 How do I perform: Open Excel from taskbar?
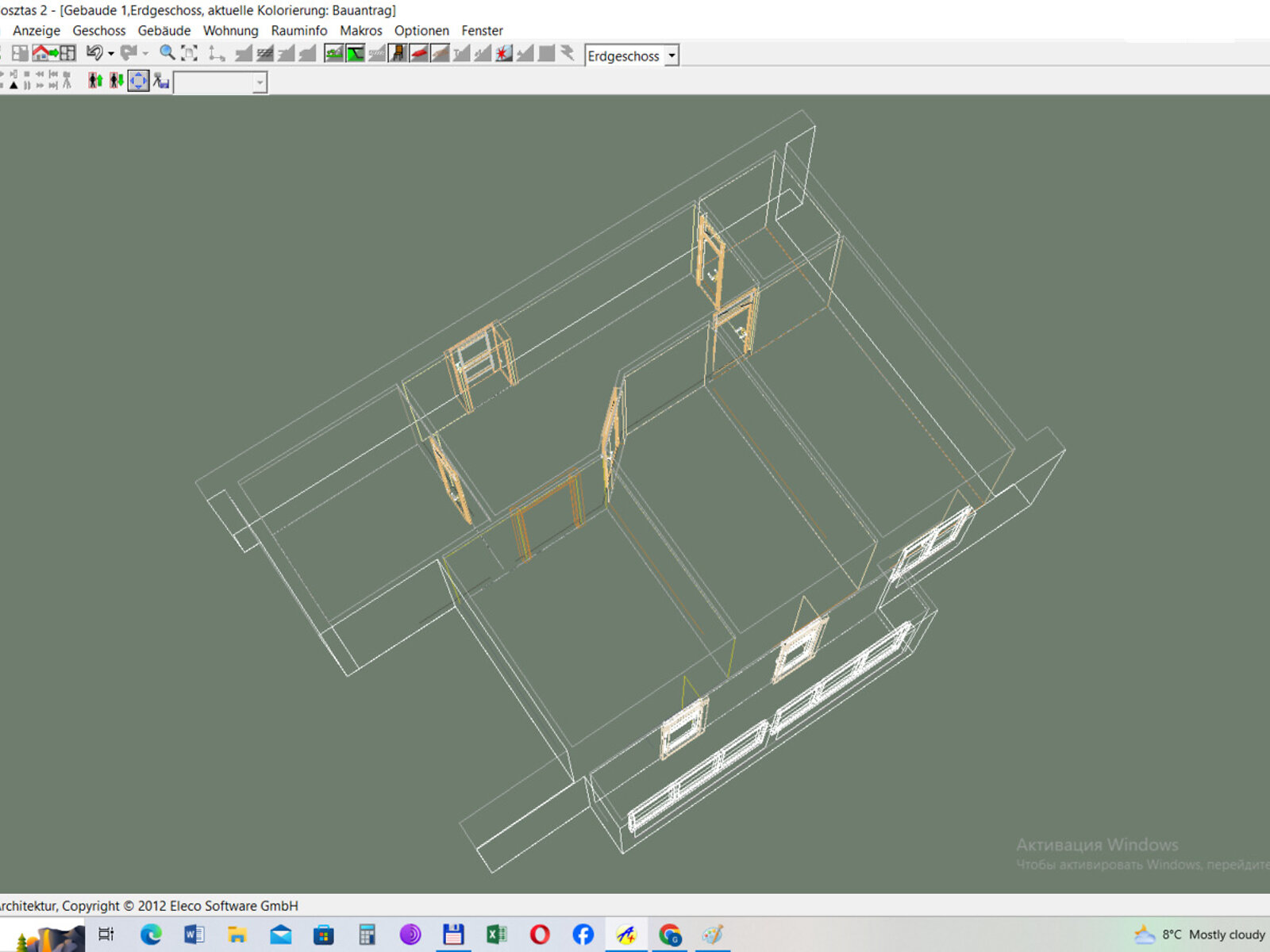coord(497,935)
